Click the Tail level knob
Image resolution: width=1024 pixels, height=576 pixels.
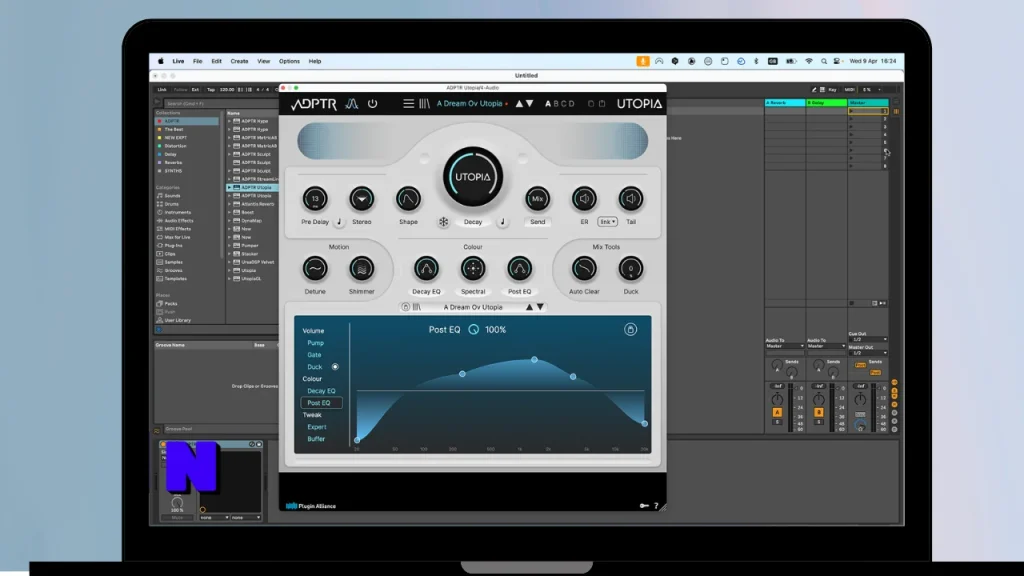coord(631,199)
